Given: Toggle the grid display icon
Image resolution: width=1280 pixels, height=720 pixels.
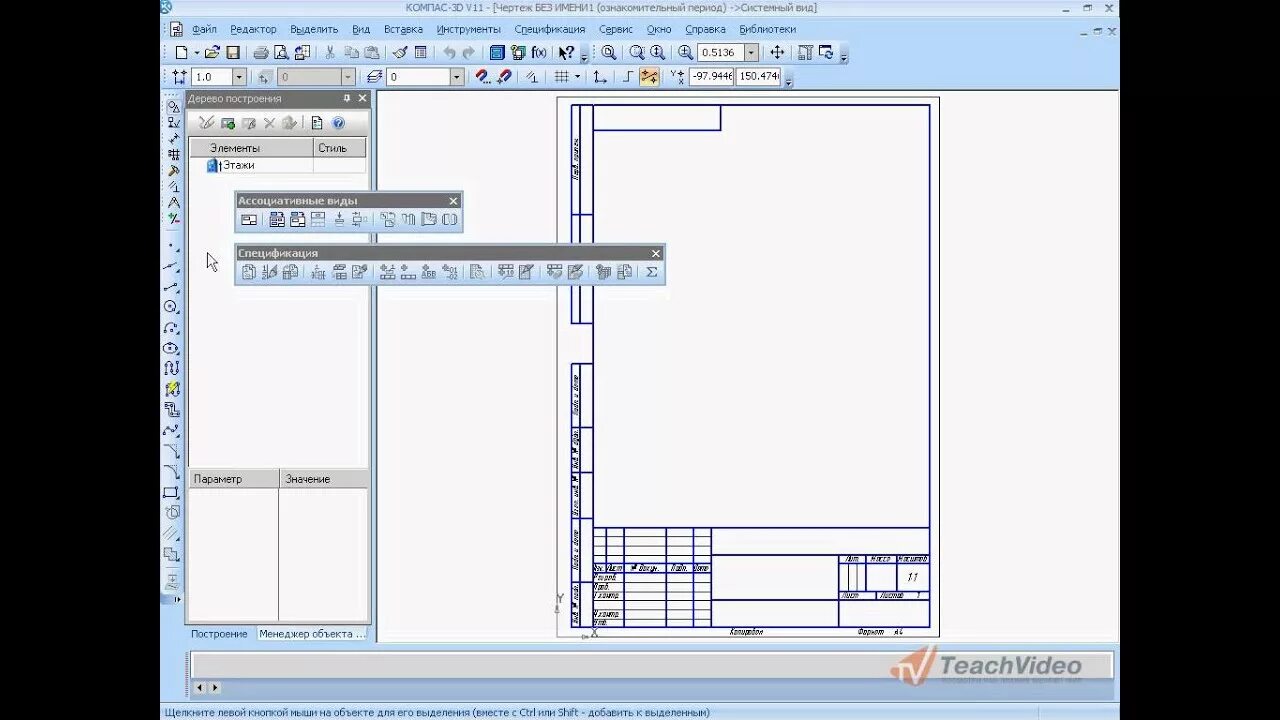Looking at the screenshot, I should pos(562,77).
